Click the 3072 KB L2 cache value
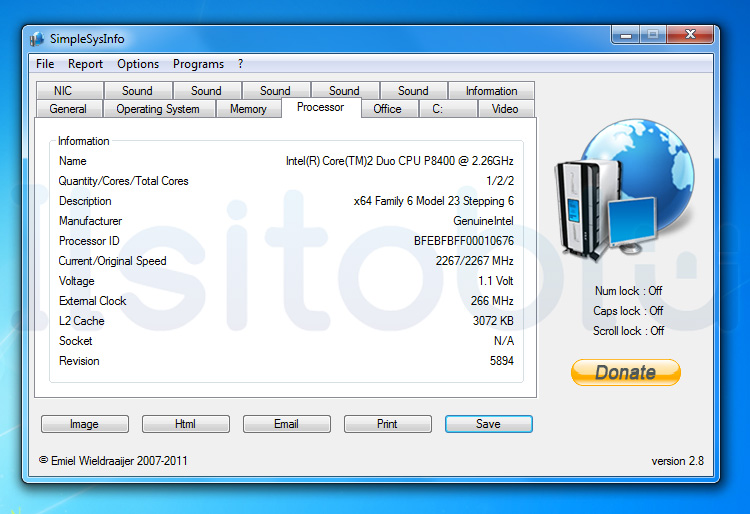The height and width of the screenshot is (514, 750). point(493,321)
